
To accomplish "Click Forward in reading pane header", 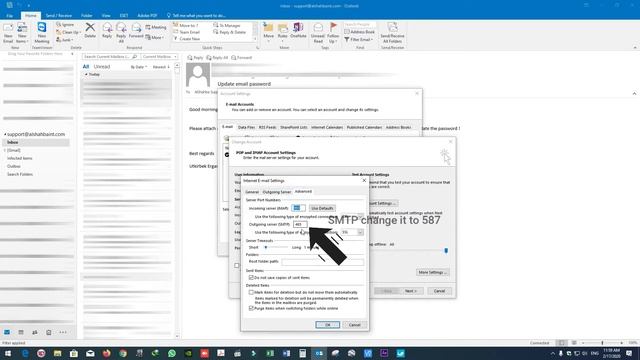I will 242,58.
